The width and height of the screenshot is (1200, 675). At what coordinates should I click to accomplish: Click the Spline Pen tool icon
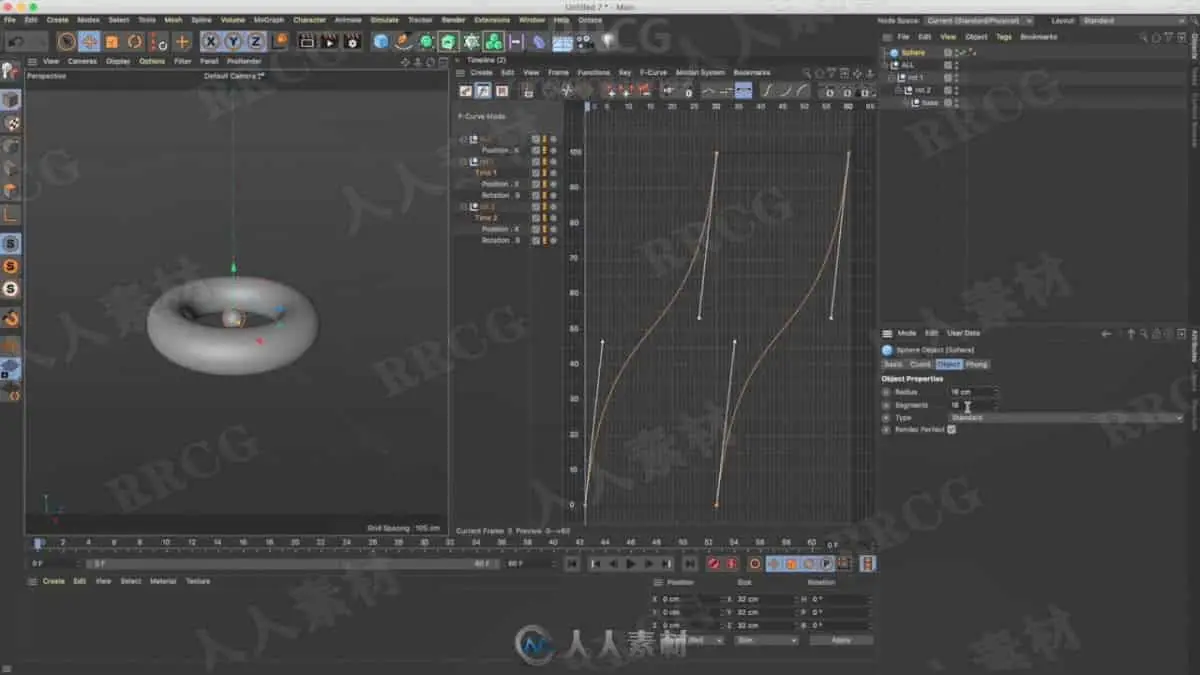click(403, 42)
